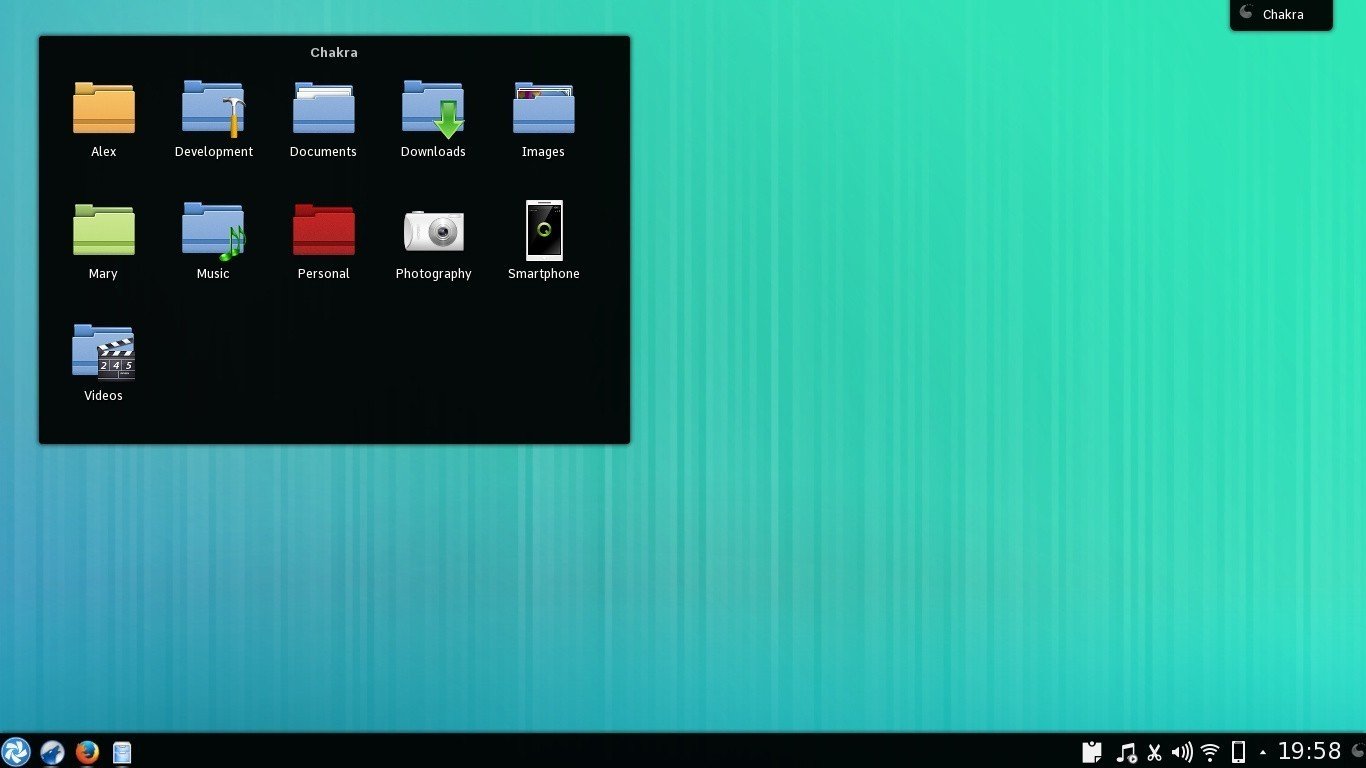The height and width of the screenshot is (768, 1366).
Task: Open the Klipper clipboard icon in the tray
Action: pyautogui.click(x=1091, y=751)
